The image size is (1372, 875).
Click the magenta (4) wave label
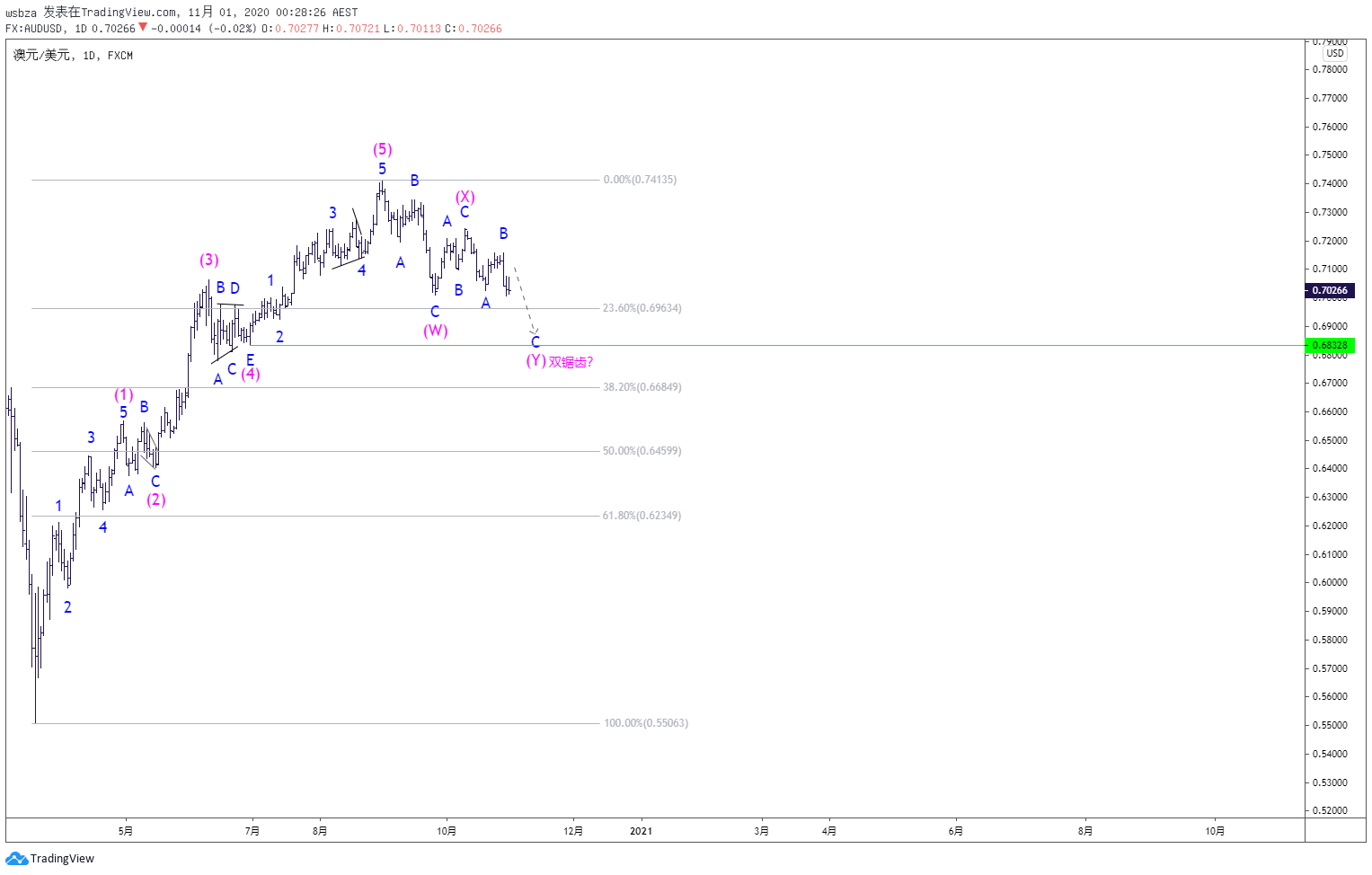251,374
